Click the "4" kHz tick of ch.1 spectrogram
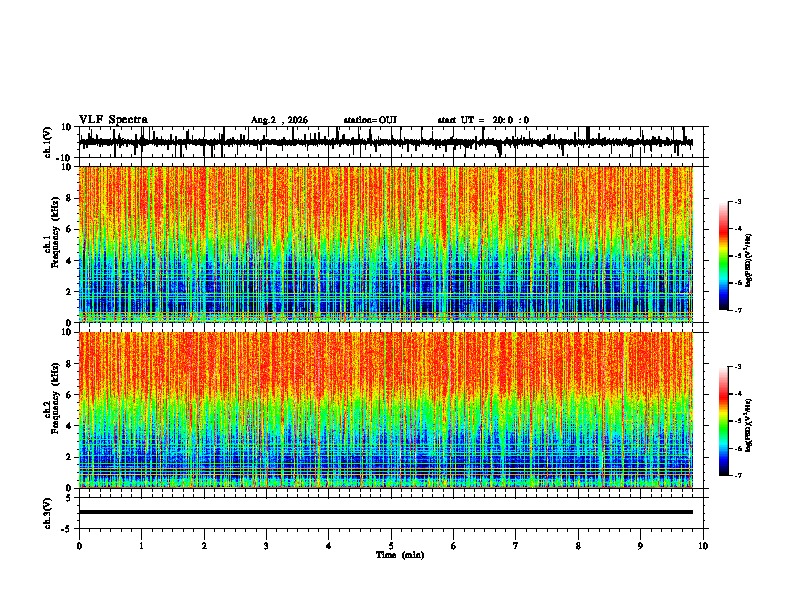Viewport: 792px width, 612px height. 69,261
